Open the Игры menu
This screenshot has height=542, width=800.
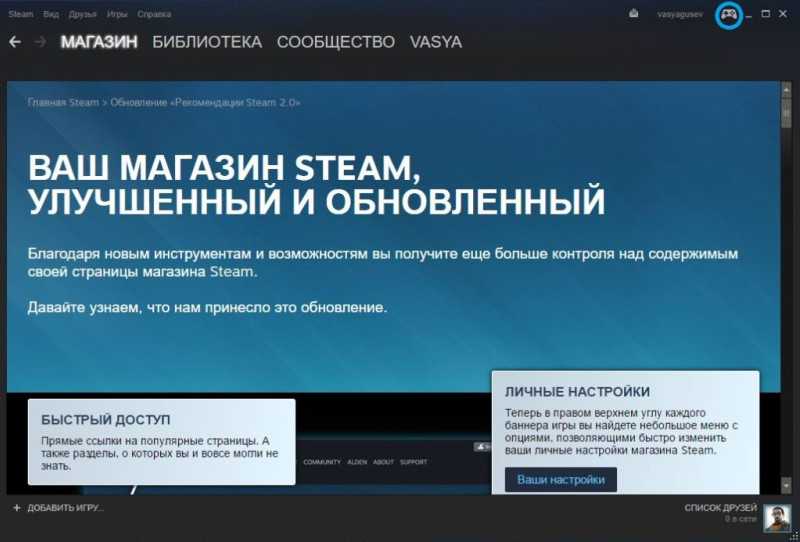tap(117, 14)
